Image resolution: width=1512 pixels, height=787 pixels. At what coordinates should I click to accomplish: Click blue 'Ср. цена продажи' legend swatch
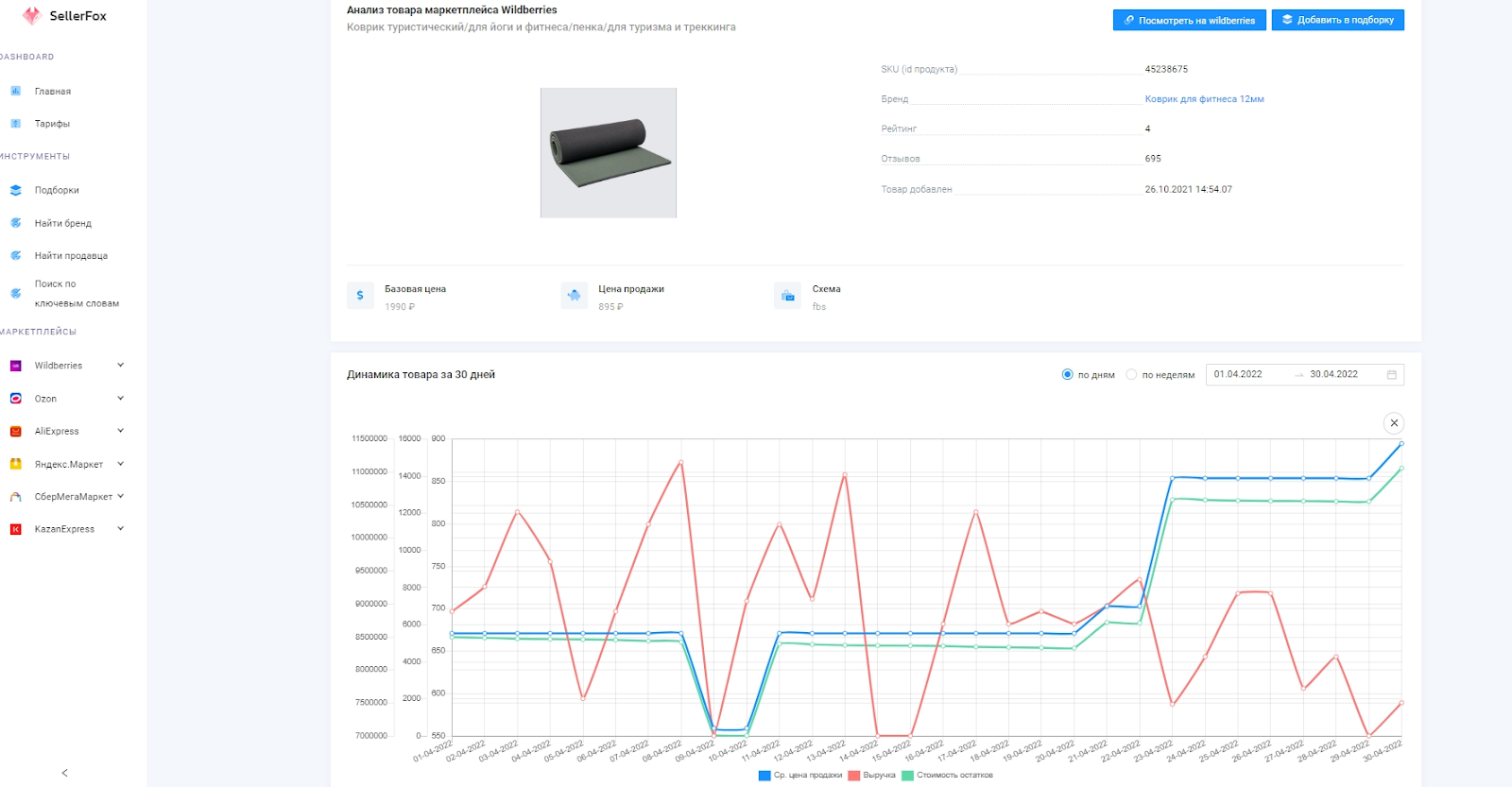[x=765, y=776]
